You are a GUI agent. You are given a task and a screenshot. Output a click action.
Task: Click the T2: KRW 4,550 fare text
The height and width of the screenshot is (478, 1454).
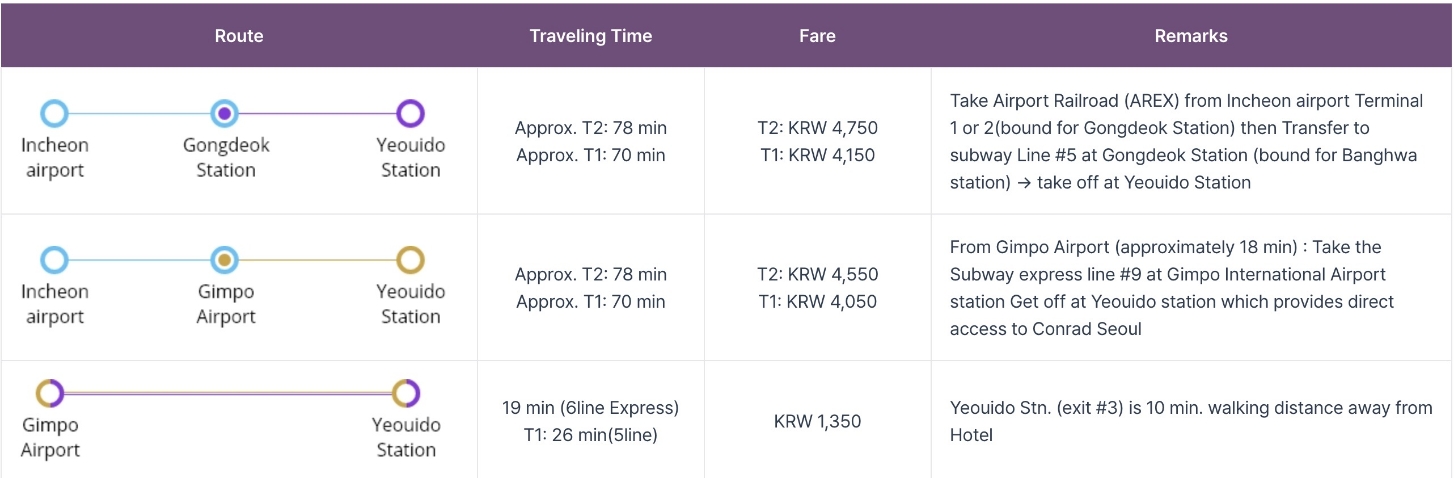pos(817,274)
